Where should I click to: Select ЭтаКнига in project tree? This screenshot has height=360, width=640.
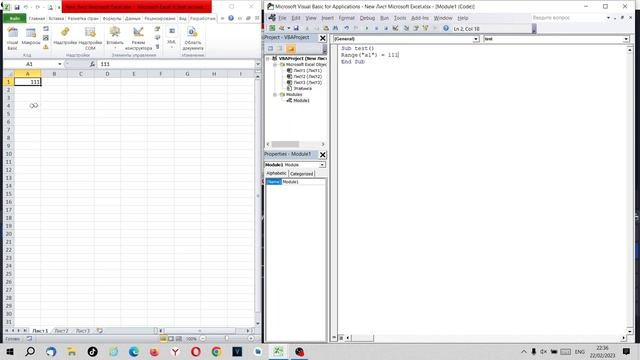302,89
